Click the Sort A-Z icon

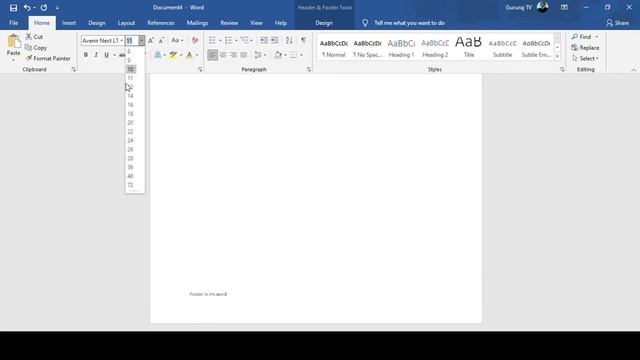[289, 40]
